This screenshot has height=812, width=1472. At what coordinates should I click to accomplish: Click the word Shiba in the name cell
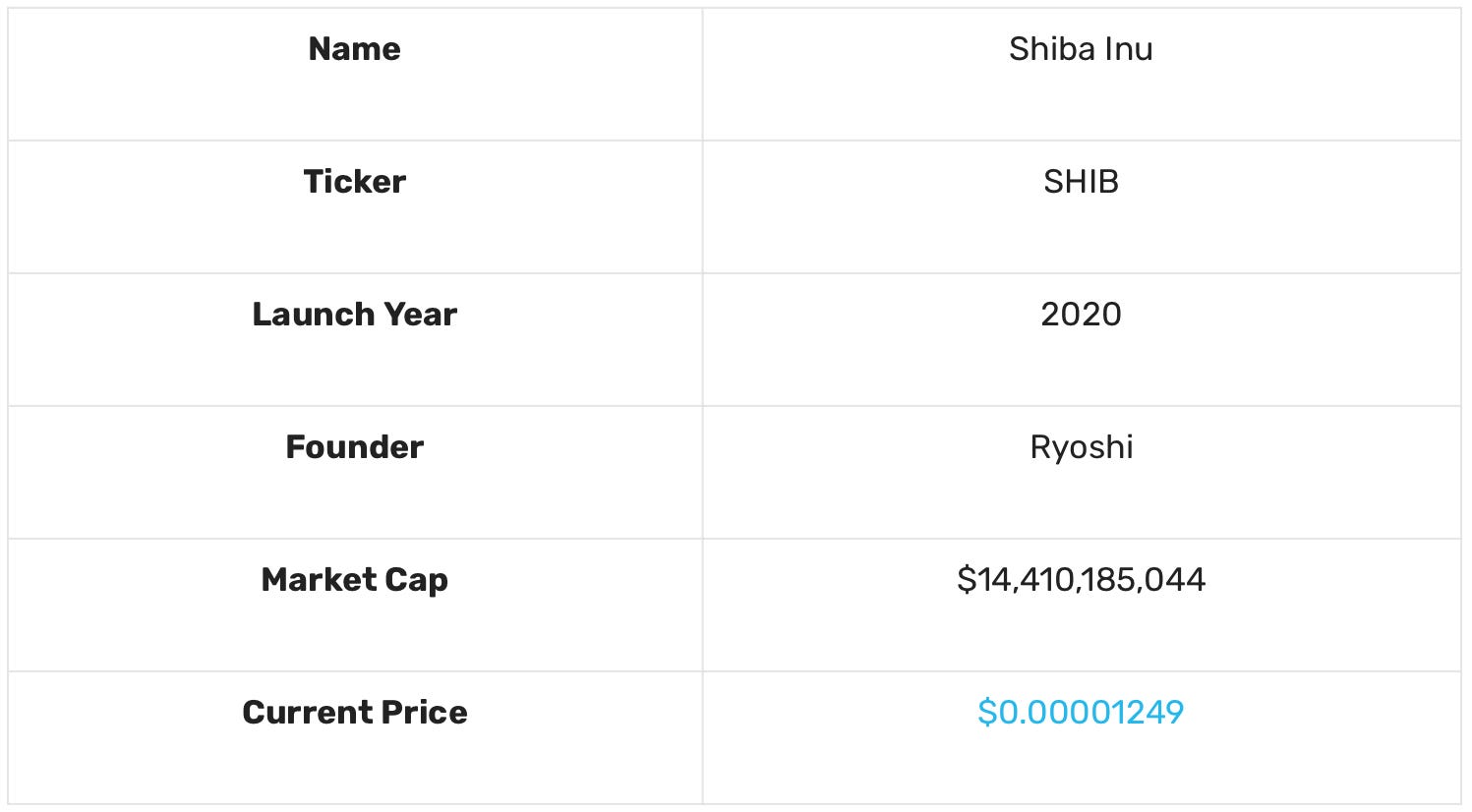tap(1050, 48)
